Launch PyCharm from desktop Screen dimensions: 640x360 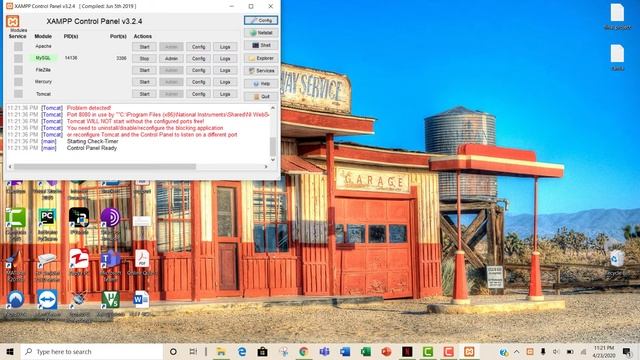click(47, 217)
